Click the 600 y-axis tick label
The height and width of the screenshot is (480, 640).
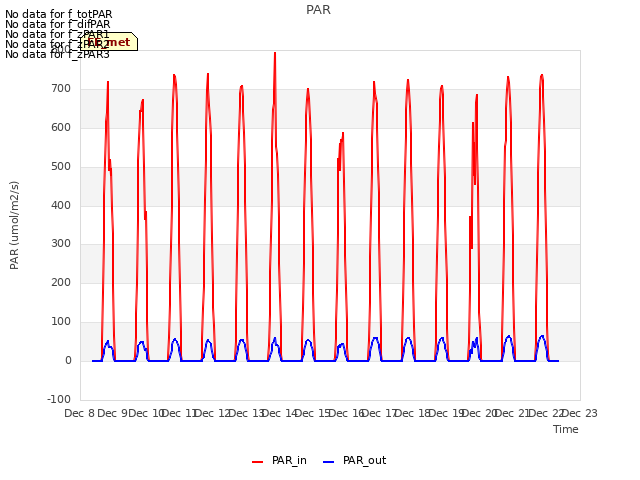61,127
